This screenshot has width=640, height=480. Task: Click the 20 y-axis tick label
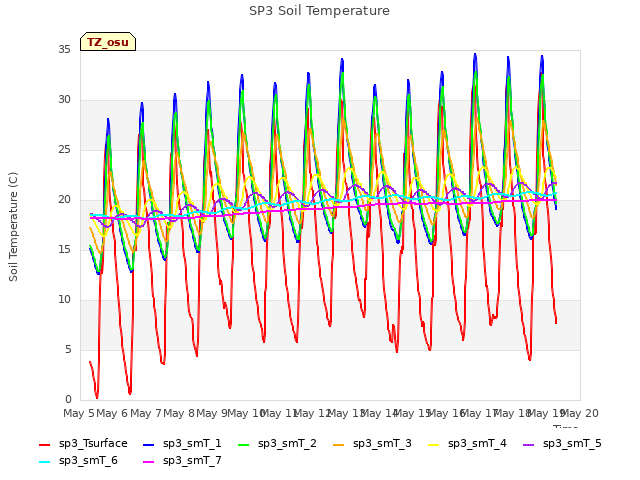[x=64, y=200]
